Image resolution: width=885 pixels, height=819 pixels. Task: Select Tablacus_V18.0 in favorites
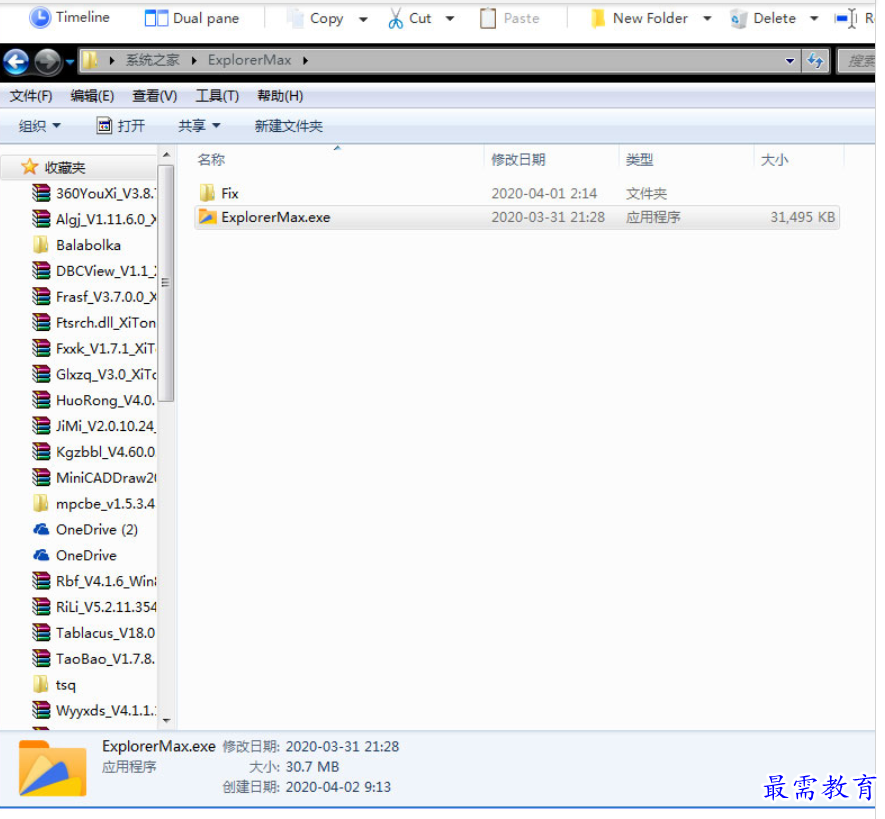(94, 633)
